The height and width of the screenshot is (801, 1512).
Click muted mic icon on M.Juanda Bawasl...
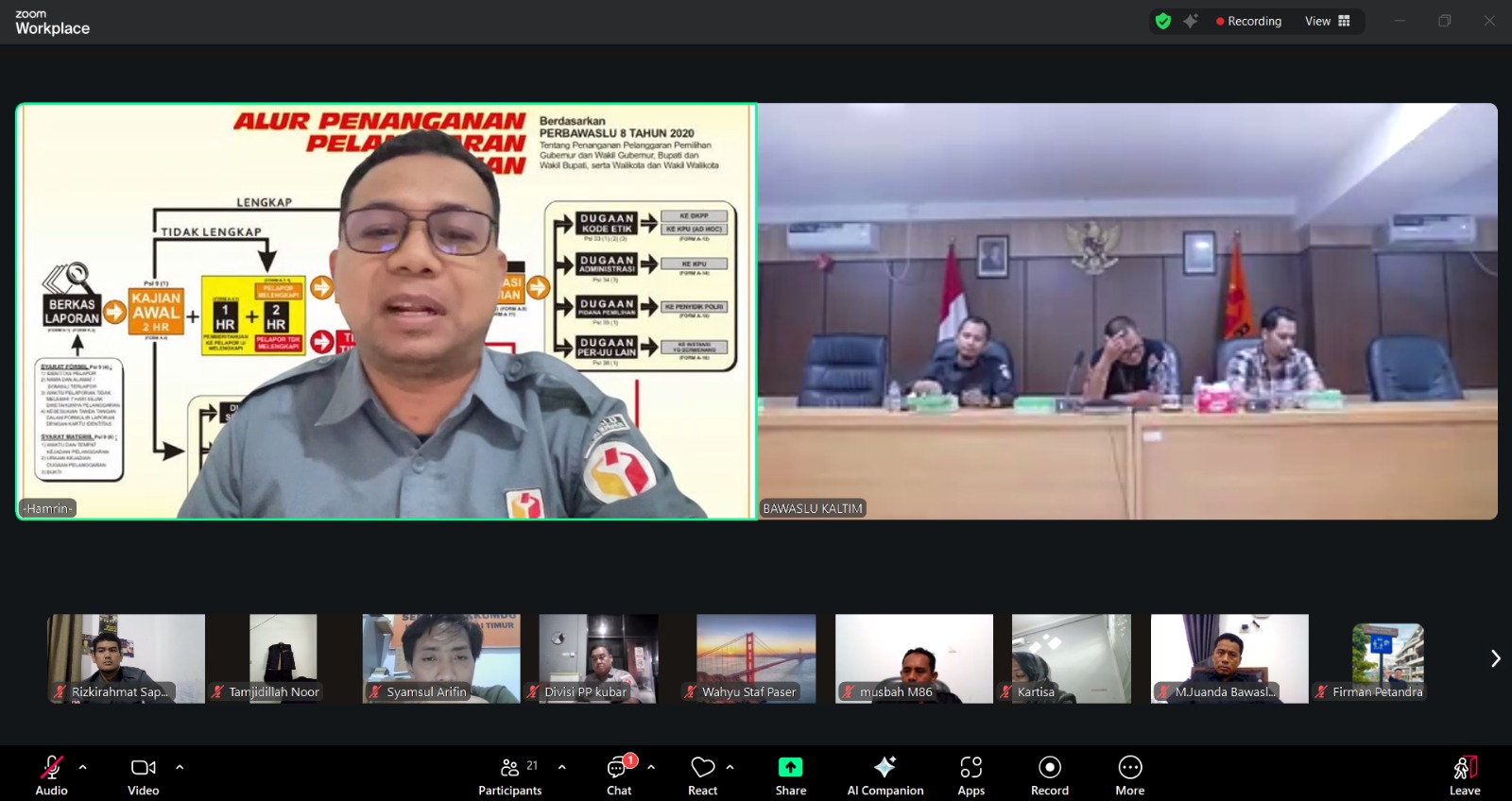click(1163, 692)
